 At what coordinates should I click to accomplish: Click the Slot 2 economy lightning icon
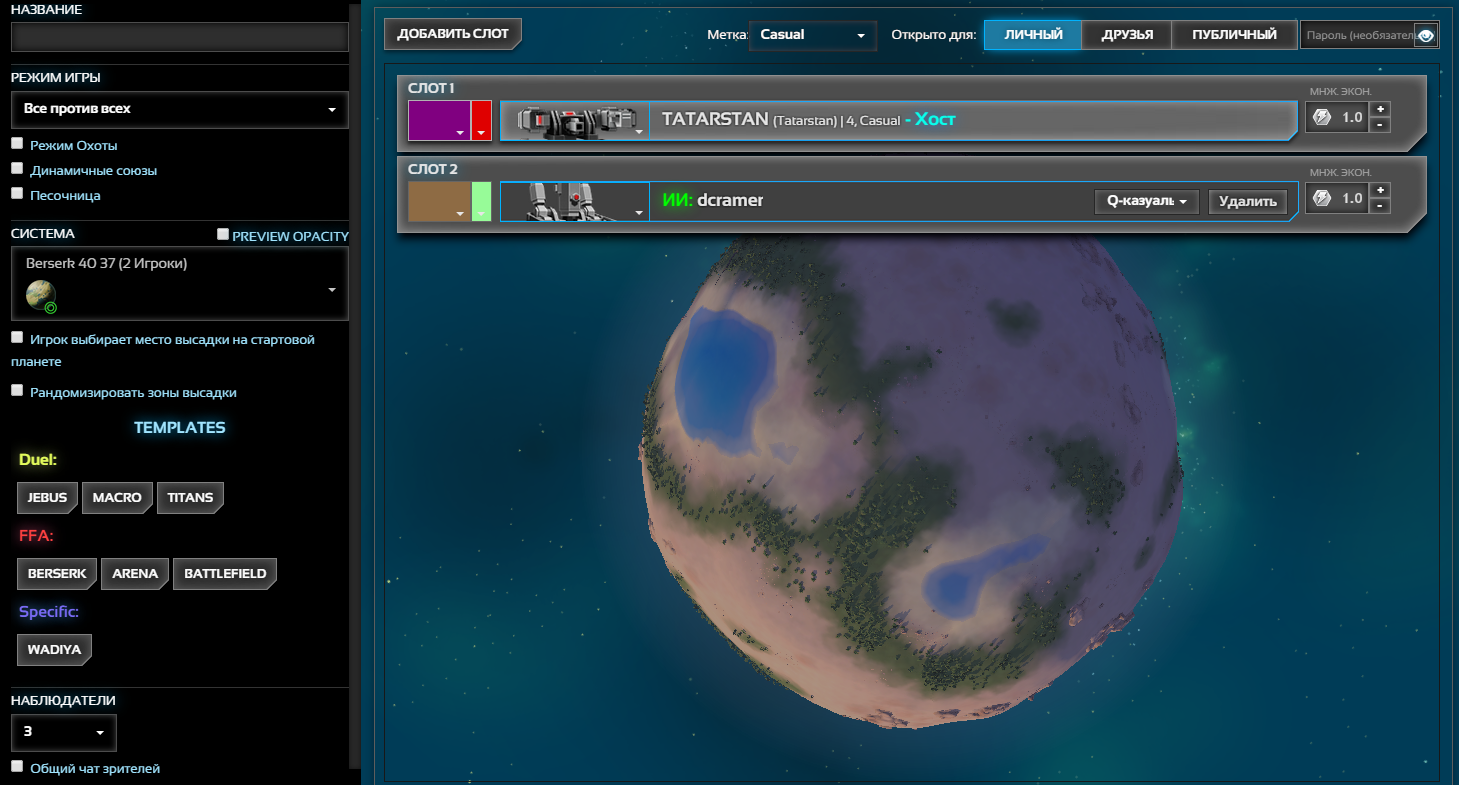1321,199
